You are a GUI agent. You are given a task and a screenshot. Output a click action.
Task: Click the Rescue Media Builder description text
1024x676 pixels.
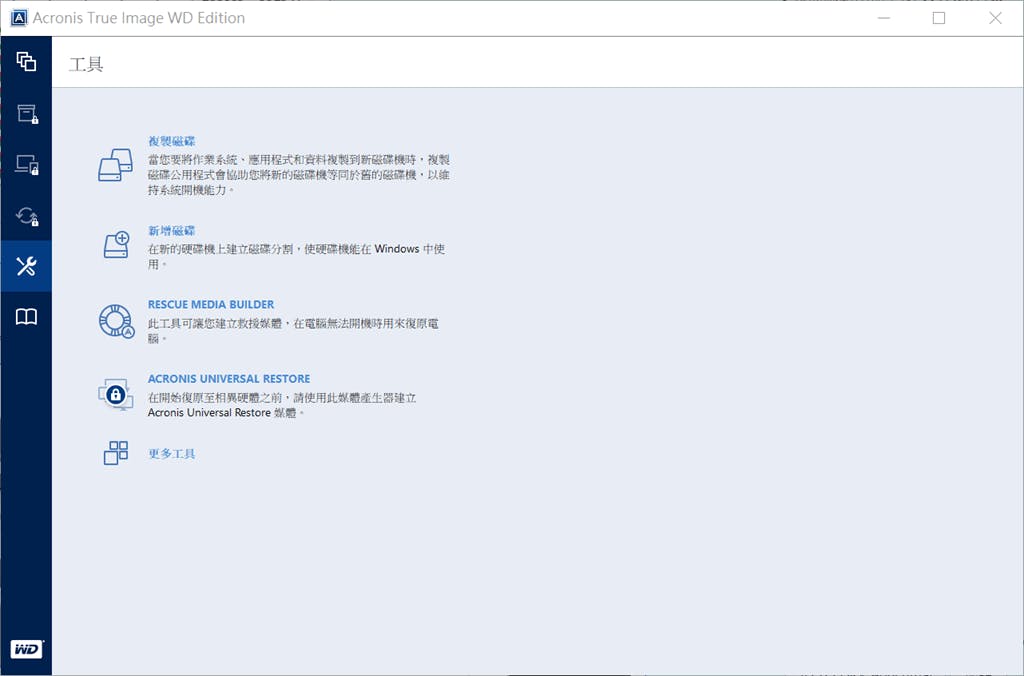pyautogui.click(x=293, y=331)
